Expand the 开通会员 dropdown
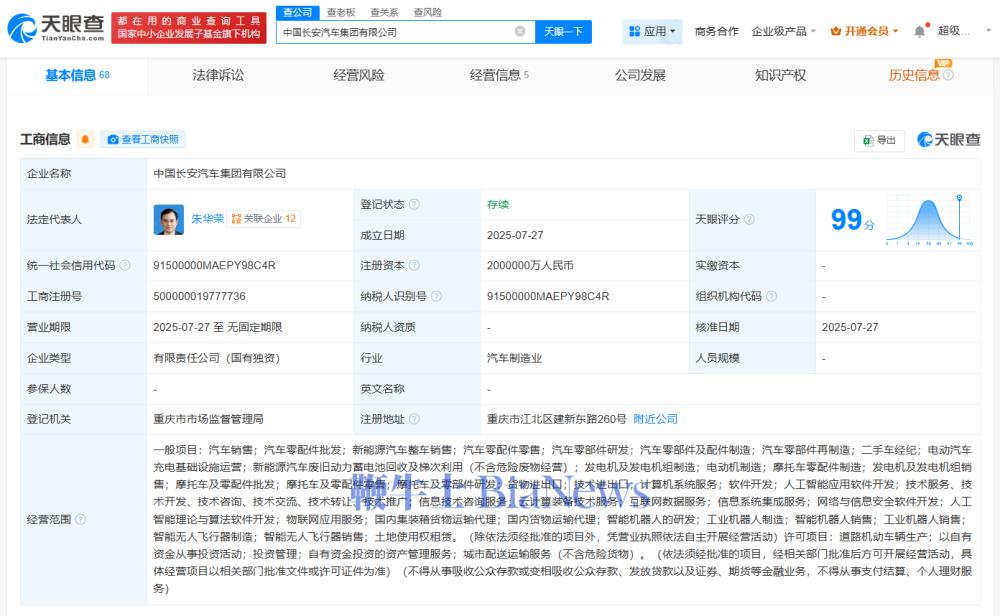This screenshot has height=616, width=1000. 864,31
